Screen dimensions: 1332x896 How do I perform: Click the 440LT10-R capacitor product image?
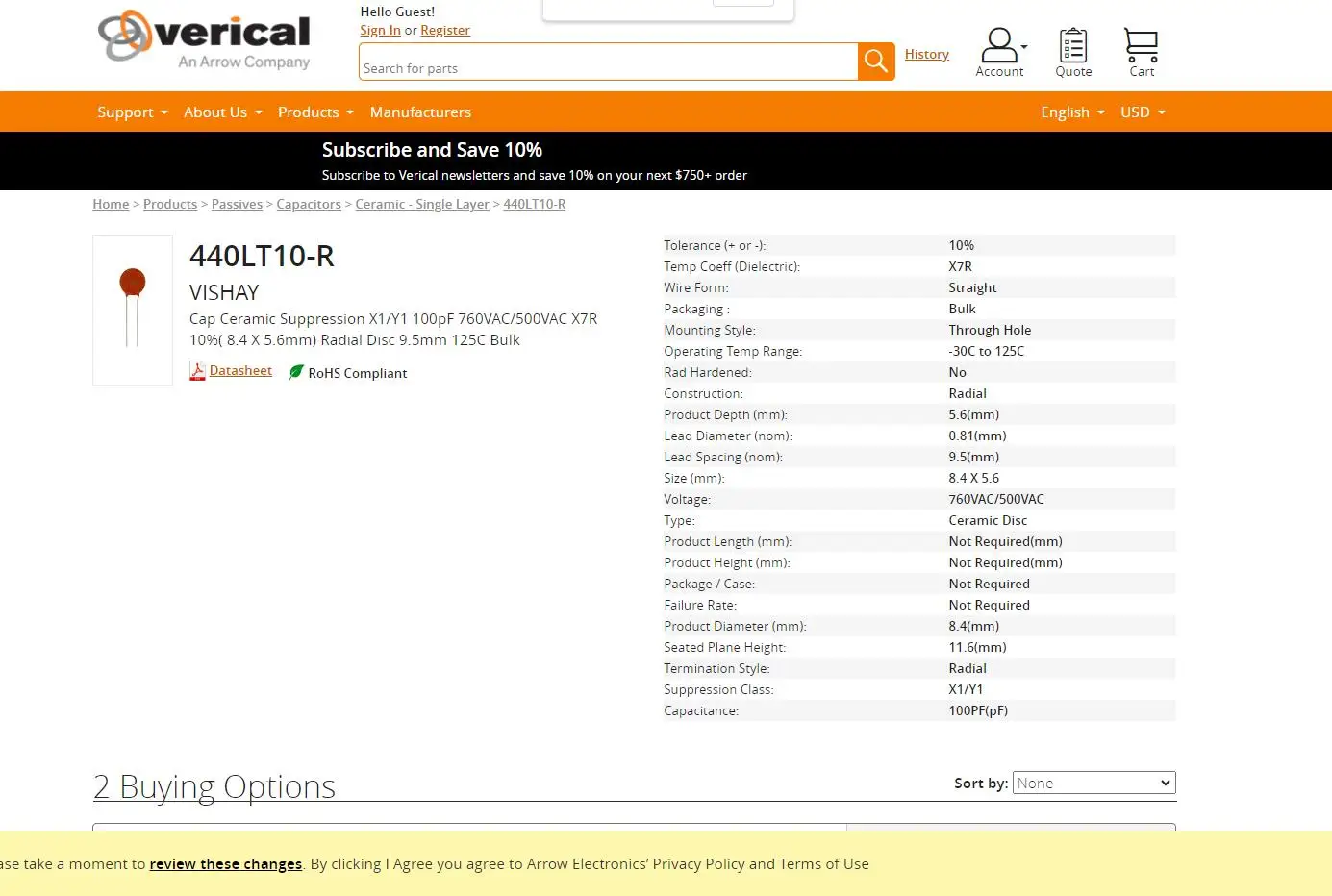pos(133,310)
